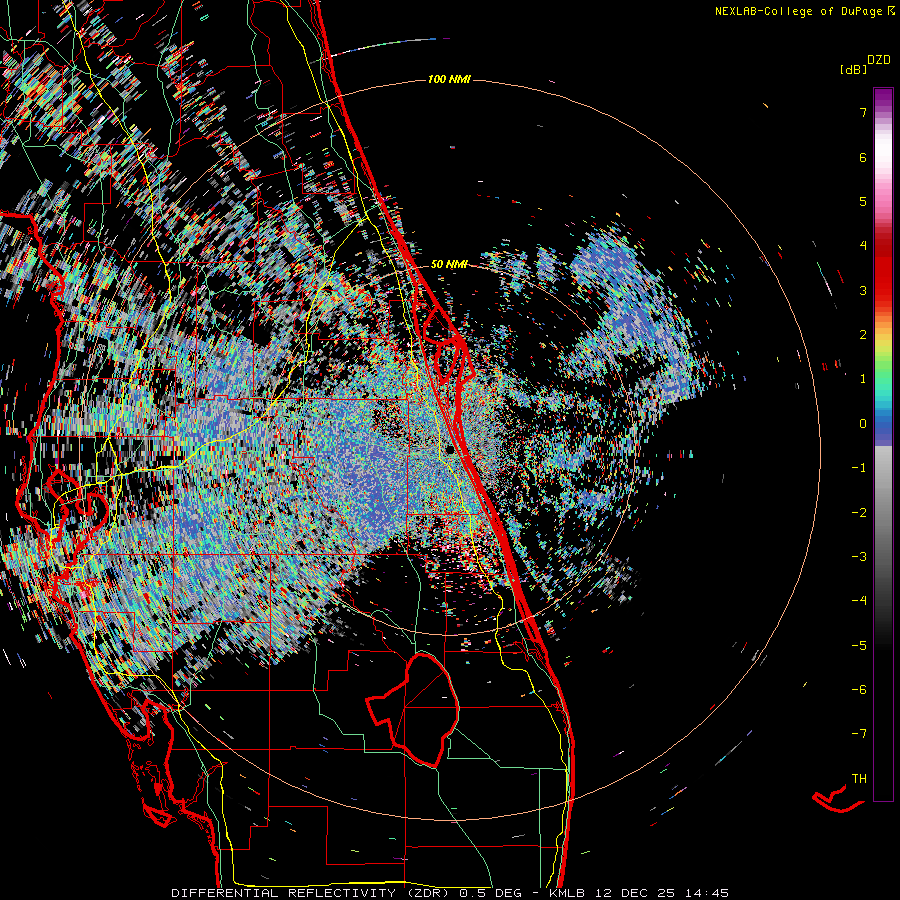Click the legend value "5"
This screenshot has height=900, width=900.
point(863,201)
